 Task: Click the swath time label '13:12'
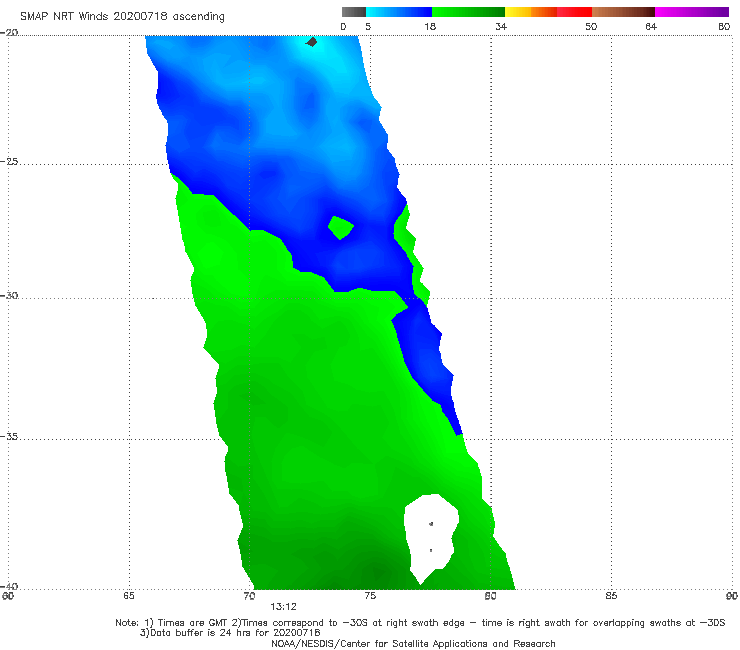[x=283, y=607]
